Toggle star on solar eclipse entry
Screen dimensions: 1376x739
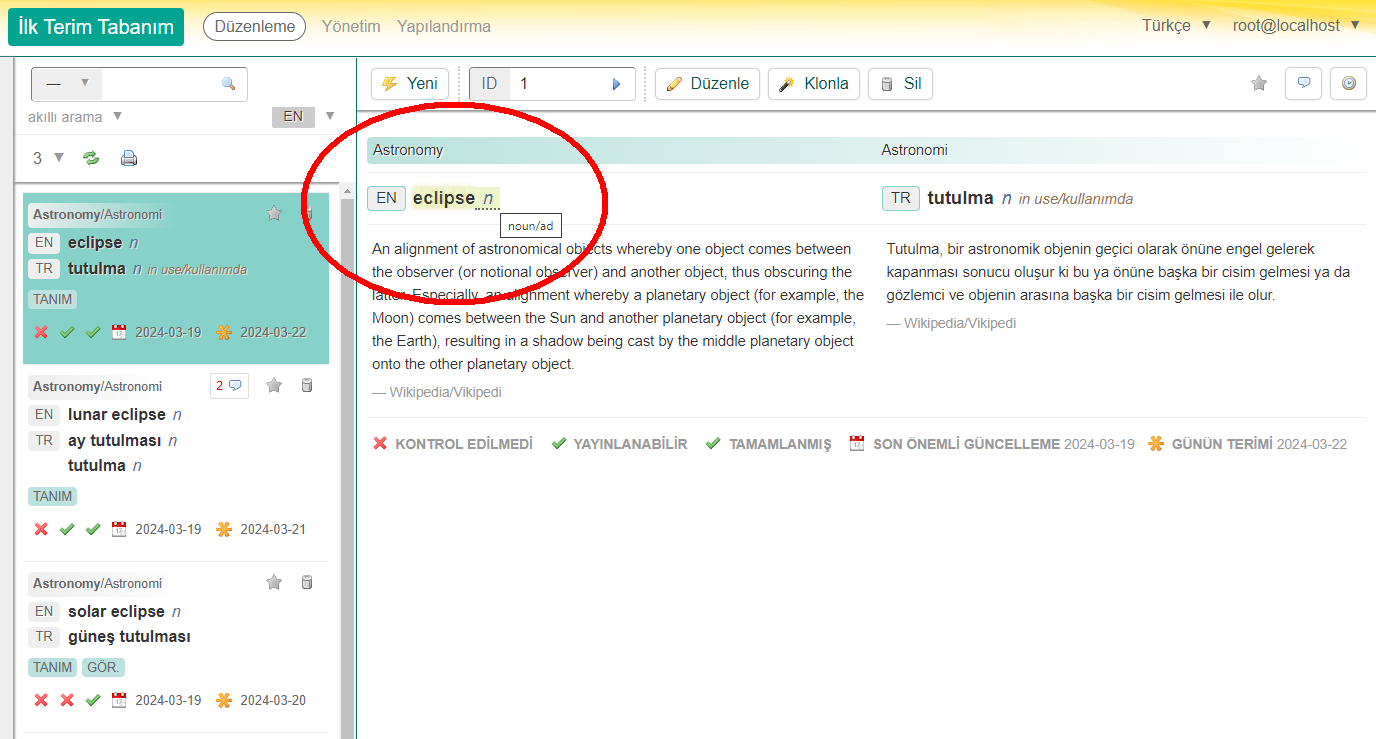pyautogui.click(x=274, y=582)
